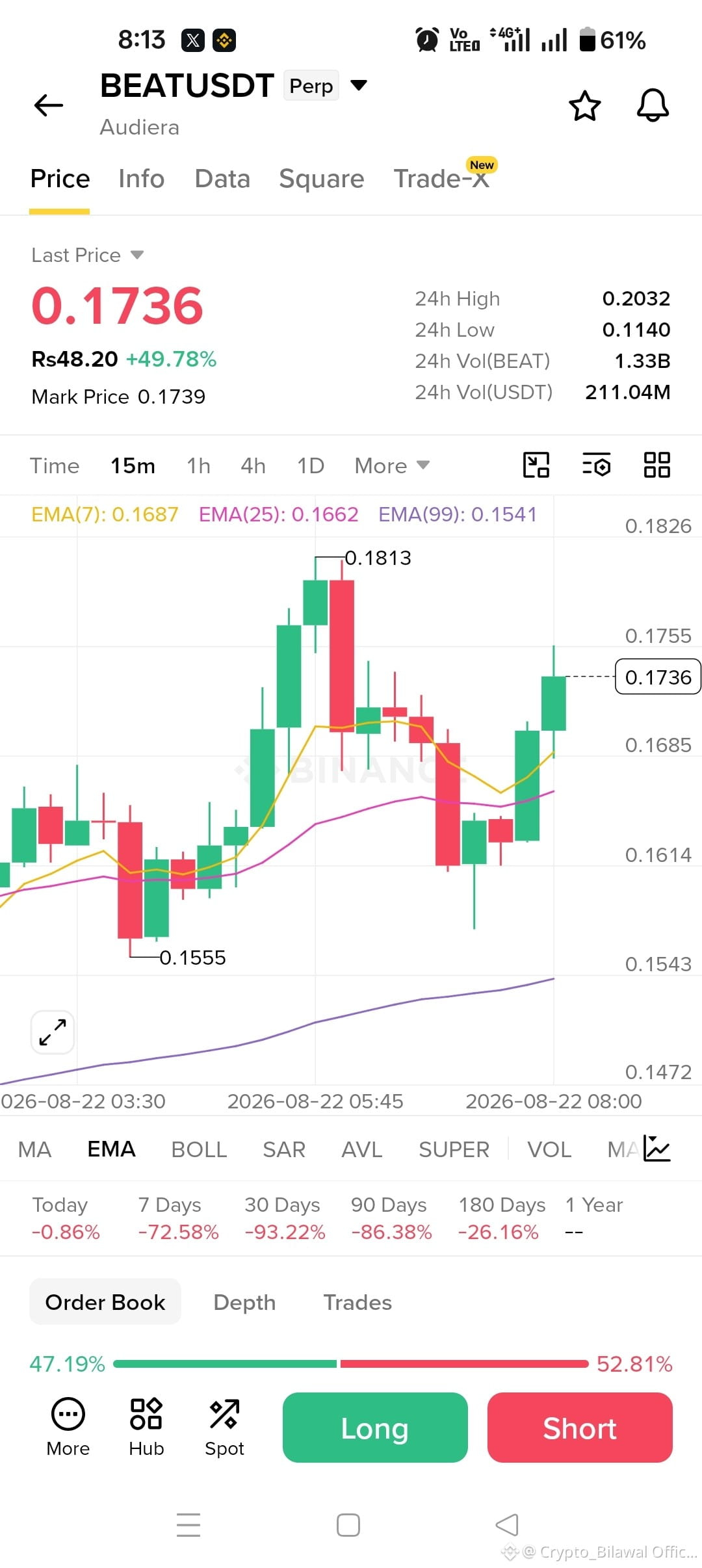Enable the AVL indicator
The width and height of the screenshot is (702, 1568).
pos(362,1149)
